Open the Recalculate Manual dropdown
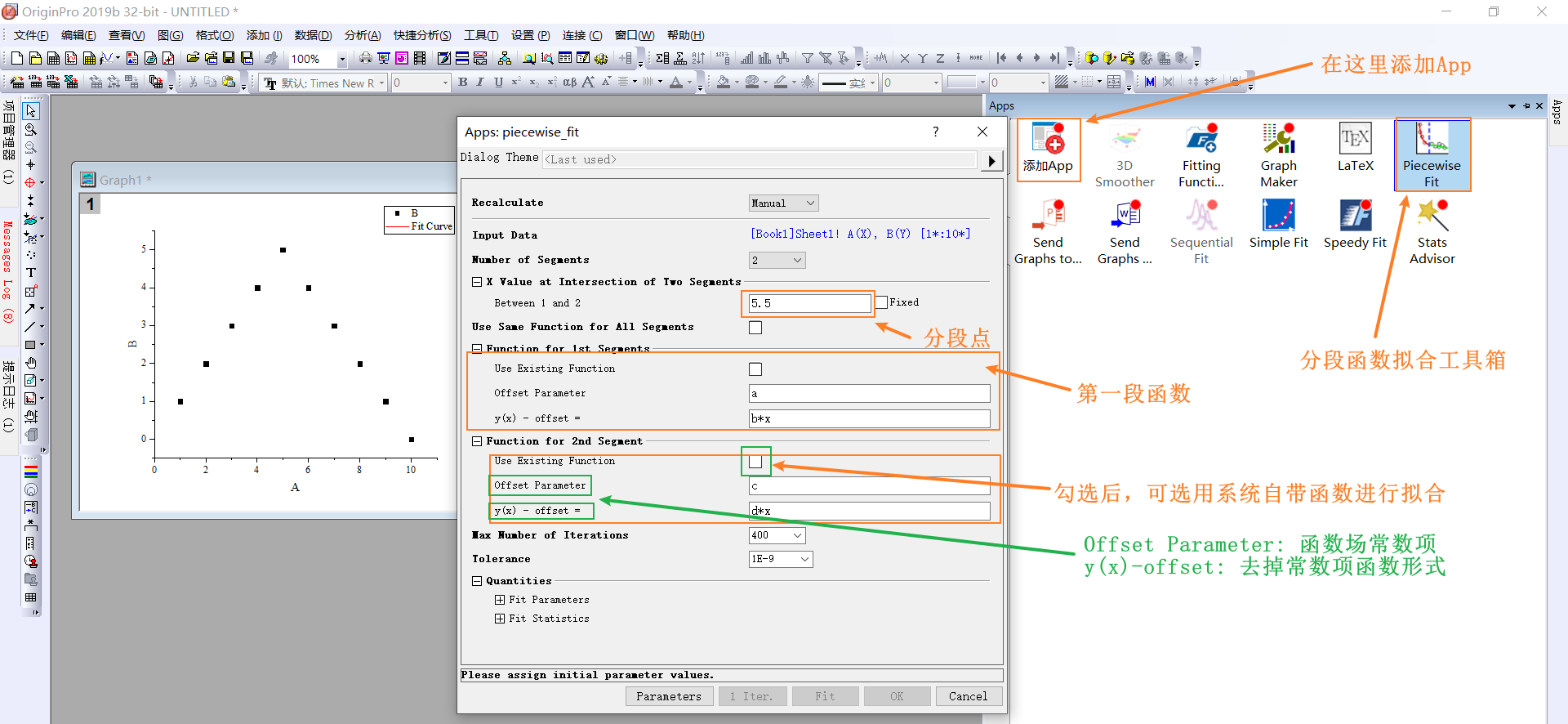 pyautogui.click(x=783, y=203)
